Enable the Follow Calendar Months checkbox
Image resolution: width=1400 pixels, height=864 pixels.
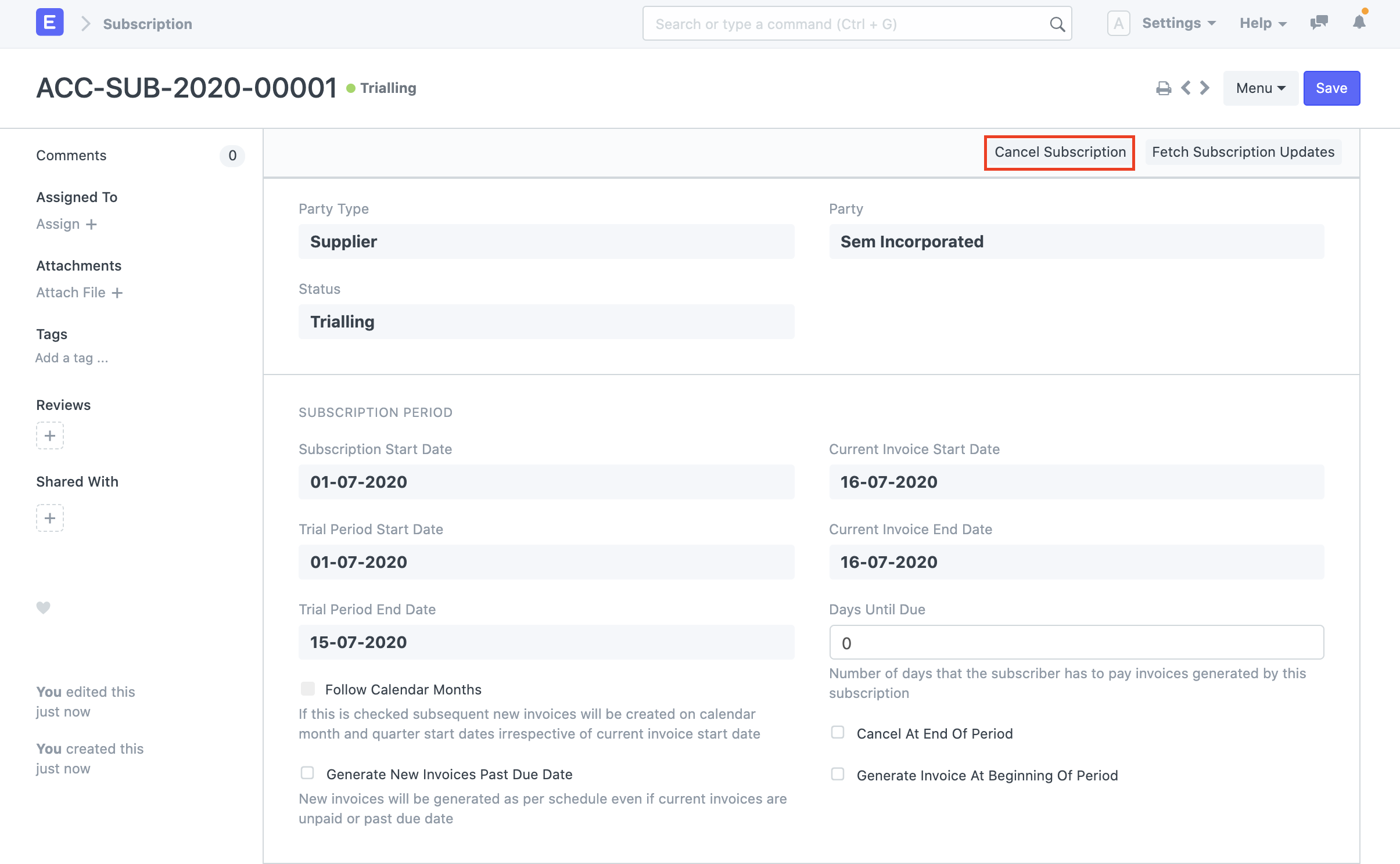click(x=307, y=689)
